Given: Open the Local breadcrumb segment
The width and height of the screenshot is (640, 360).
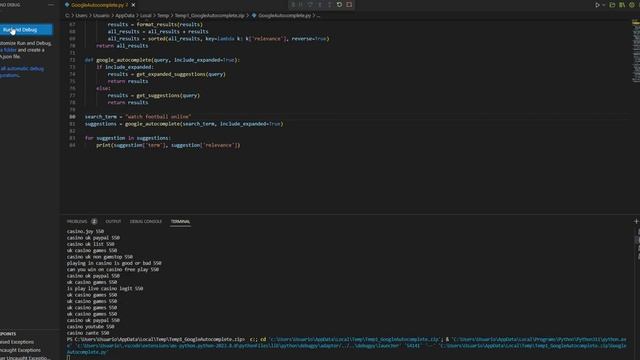Looking at the screenshot, I should pyautogui.click(x=146, y=16).
